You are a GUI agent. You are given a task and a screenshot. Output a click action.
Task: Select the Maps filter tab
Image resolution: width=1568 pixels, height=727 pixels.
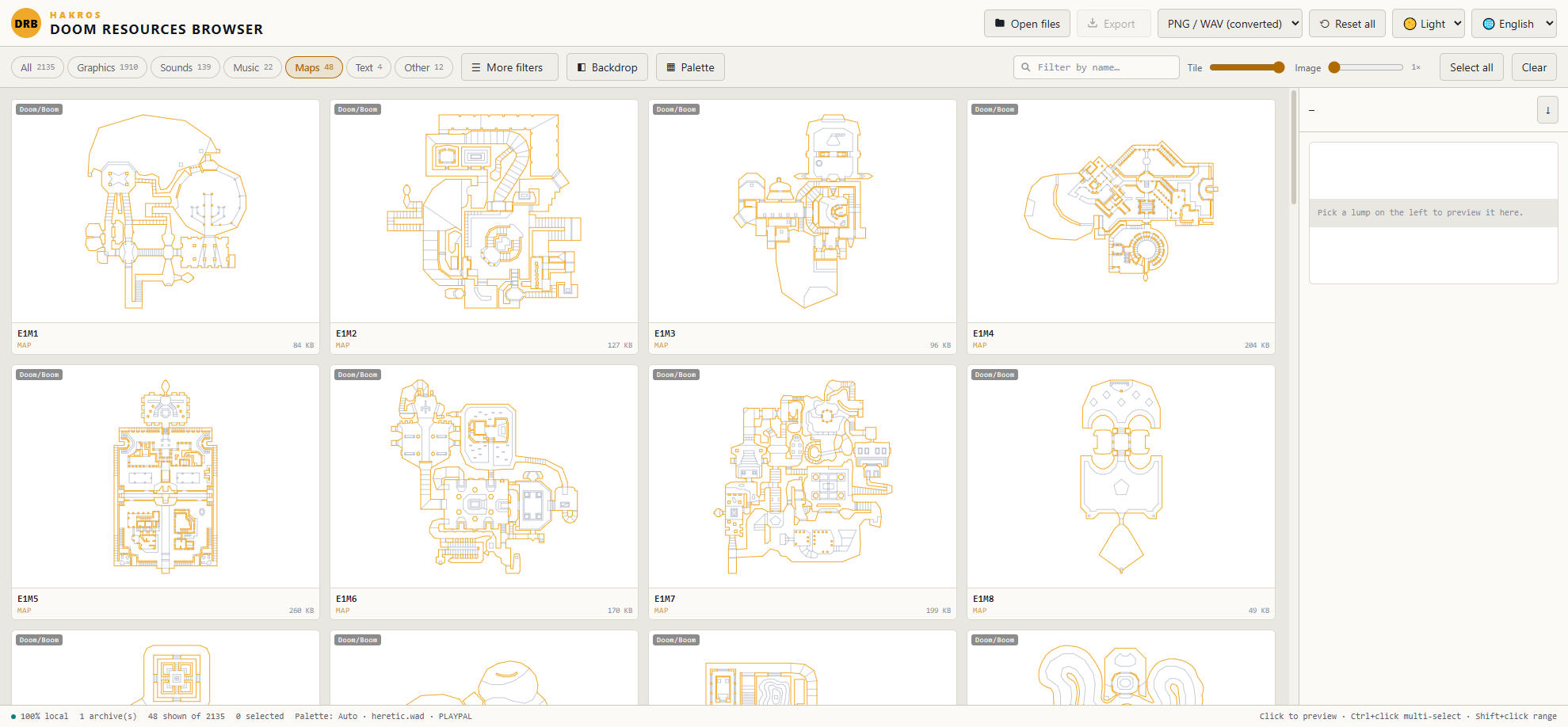click(314, 67)
